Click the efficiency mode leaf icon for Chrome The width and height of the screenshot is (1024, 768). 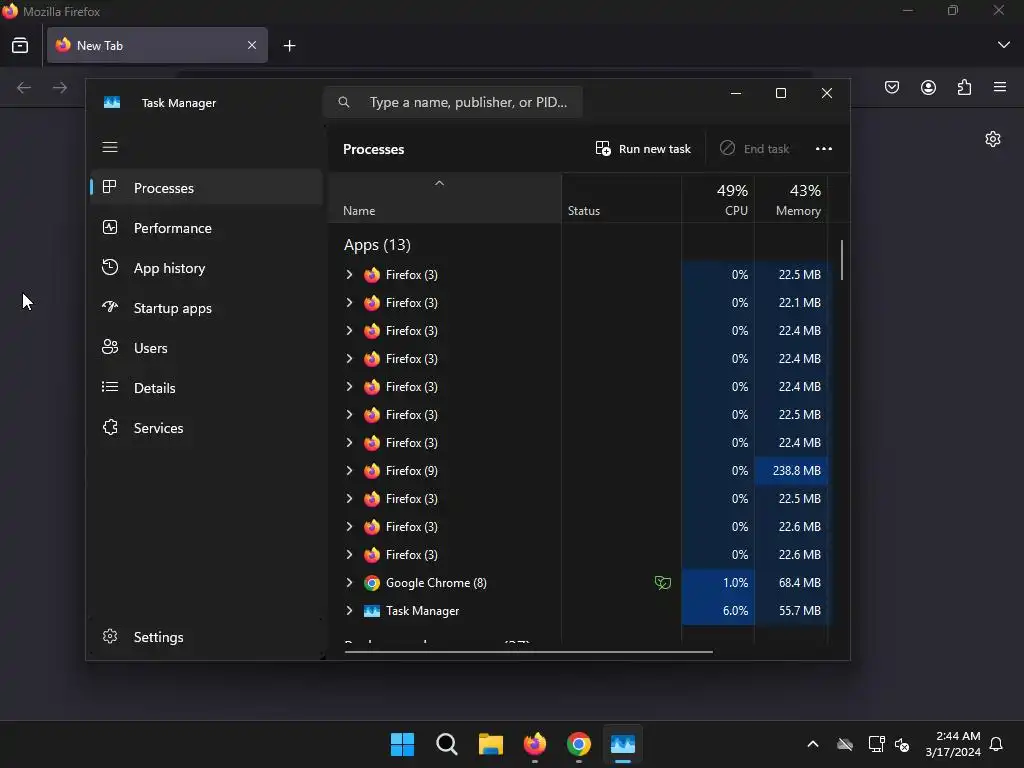pyautogui.click(x=663, y=583)
